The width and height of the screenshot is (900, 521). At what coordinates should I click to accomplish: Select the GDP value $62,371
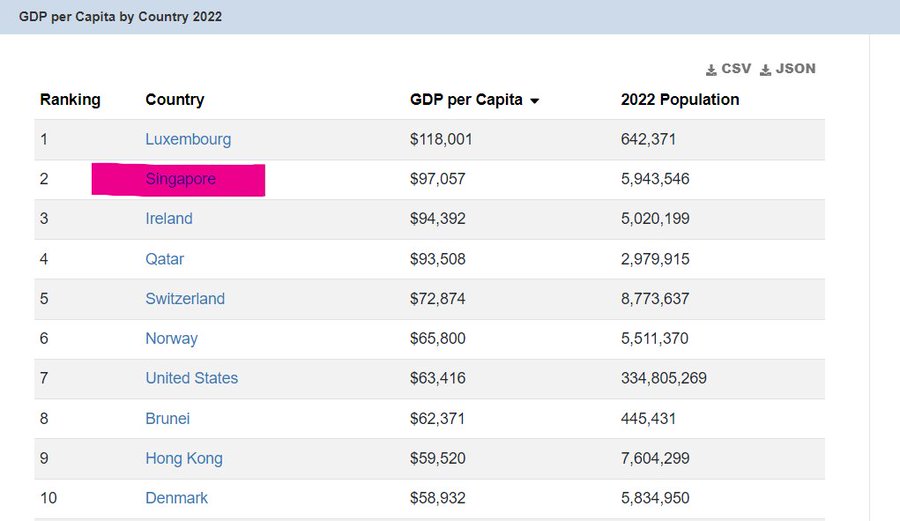437,418
